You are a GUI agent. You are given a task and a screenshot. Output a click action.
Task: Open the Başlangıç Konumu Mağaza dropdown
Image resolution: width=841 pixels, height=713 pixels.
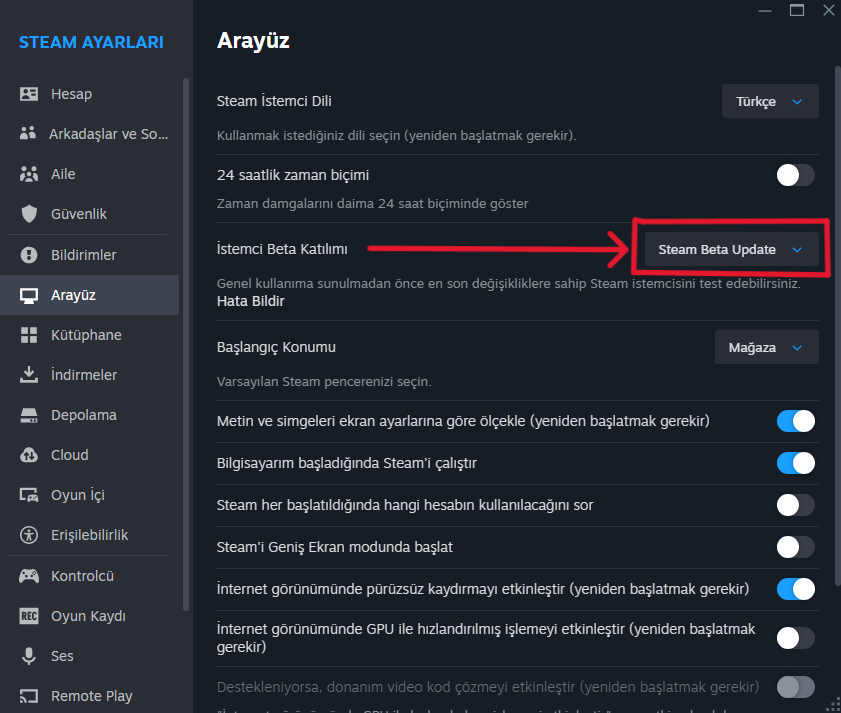pyautogui.click(x=766, y=348)
